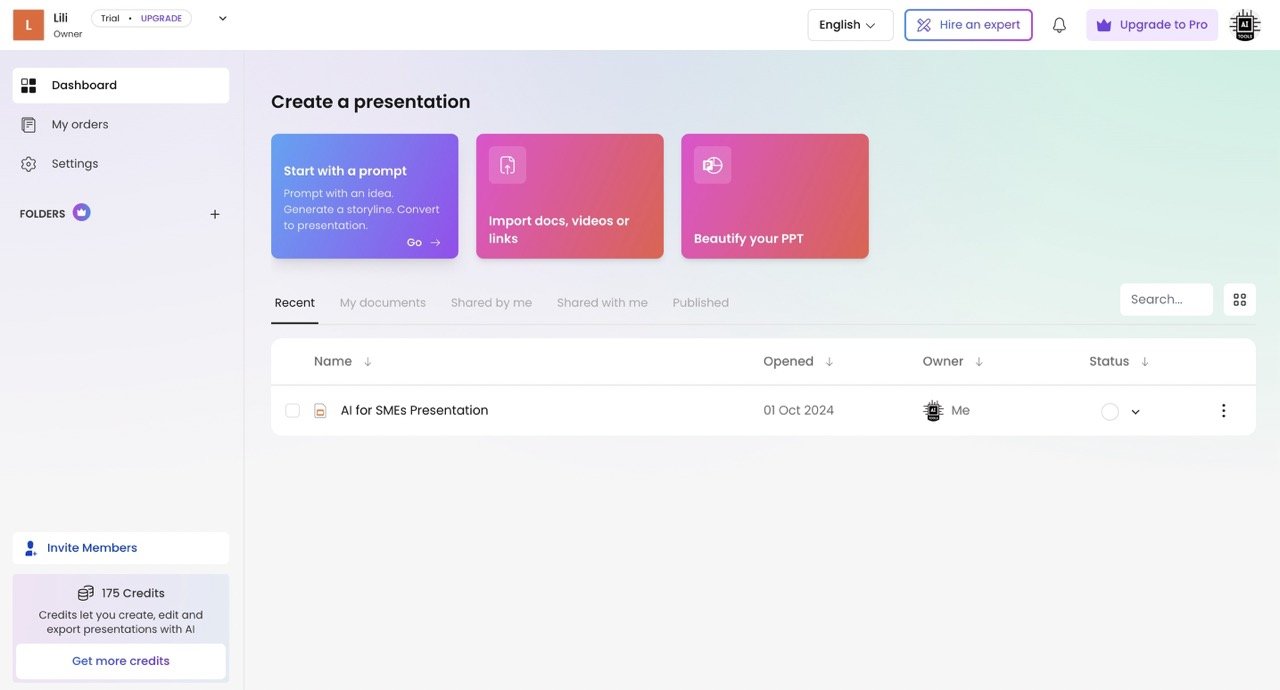Click the Hire an expert button
The width and height of the screenshot is (1280, 690).
(968, 25)
